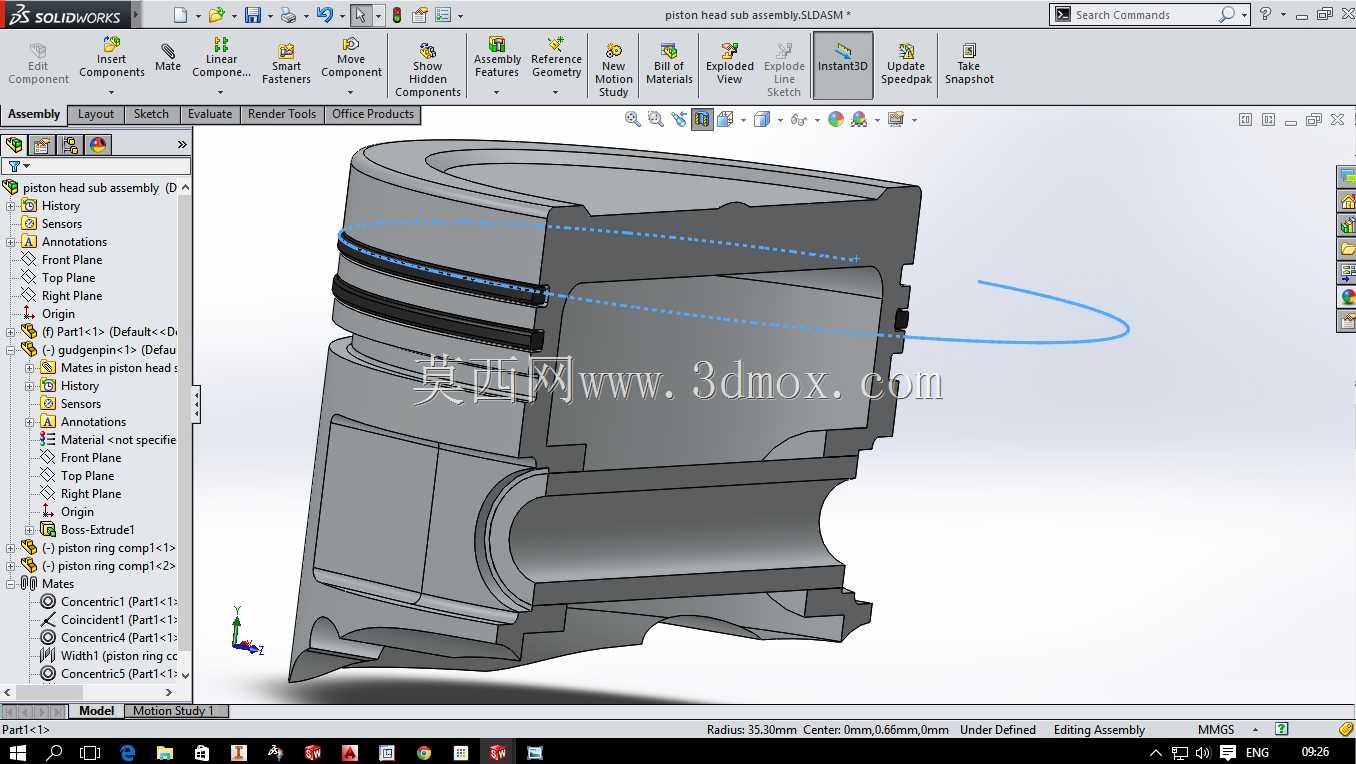Open Bill of Materials tool

[670, 64]
